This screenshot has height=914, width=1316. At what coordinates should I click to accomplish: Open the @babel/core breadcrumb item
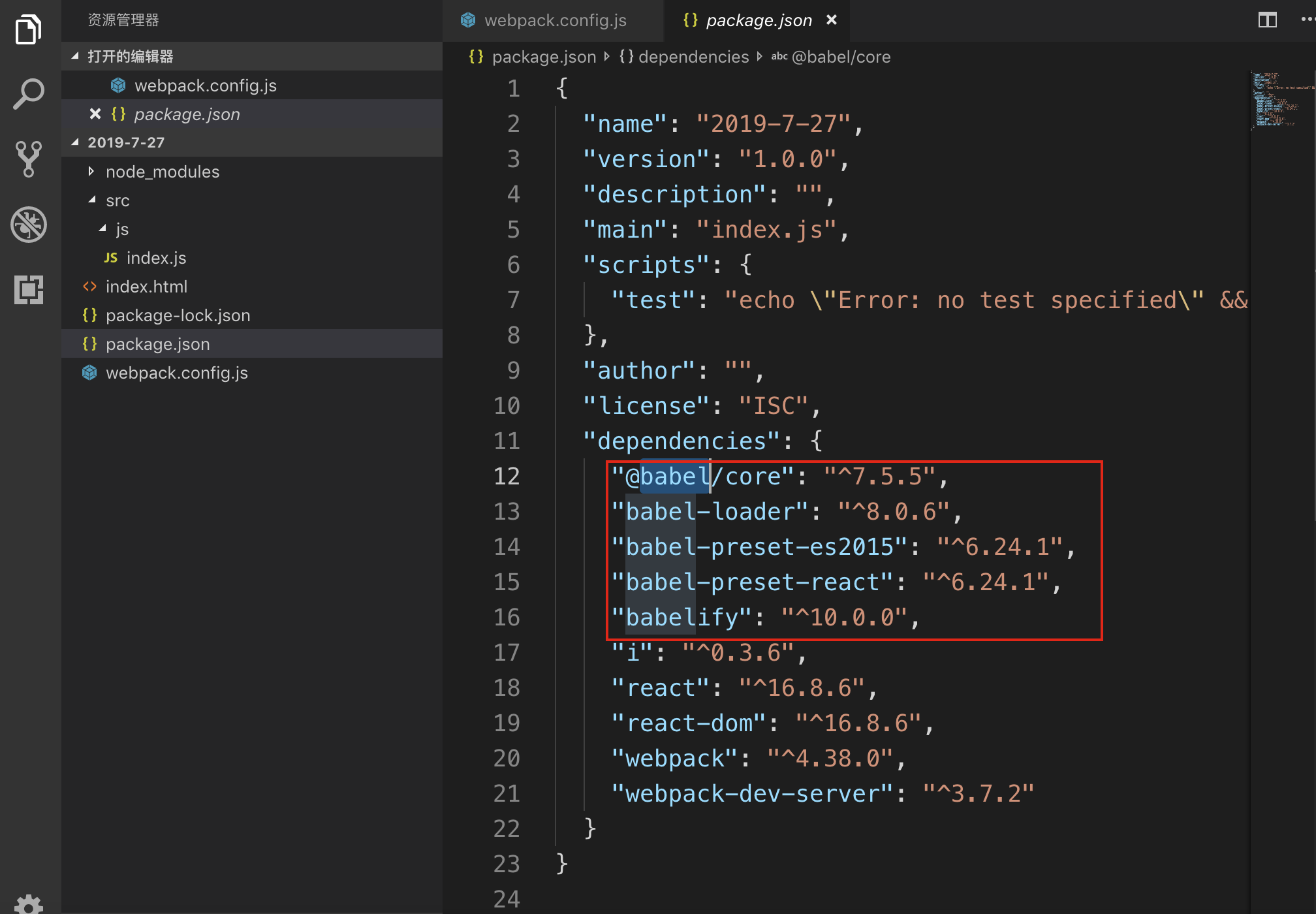(x=841, y=57)
